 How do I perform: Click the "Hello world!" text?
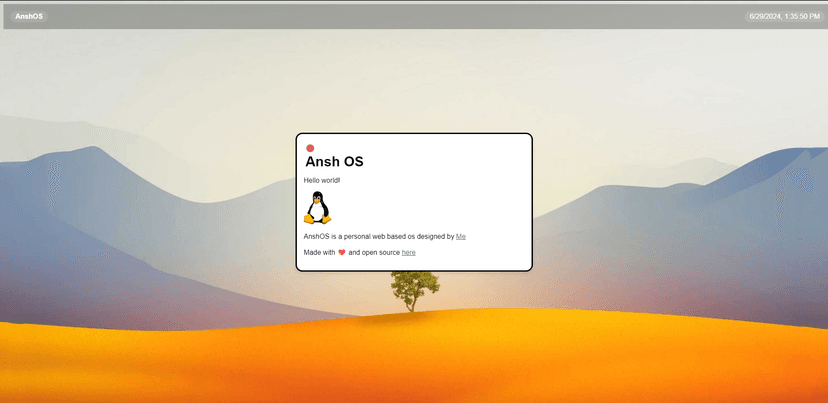(322, 181)
